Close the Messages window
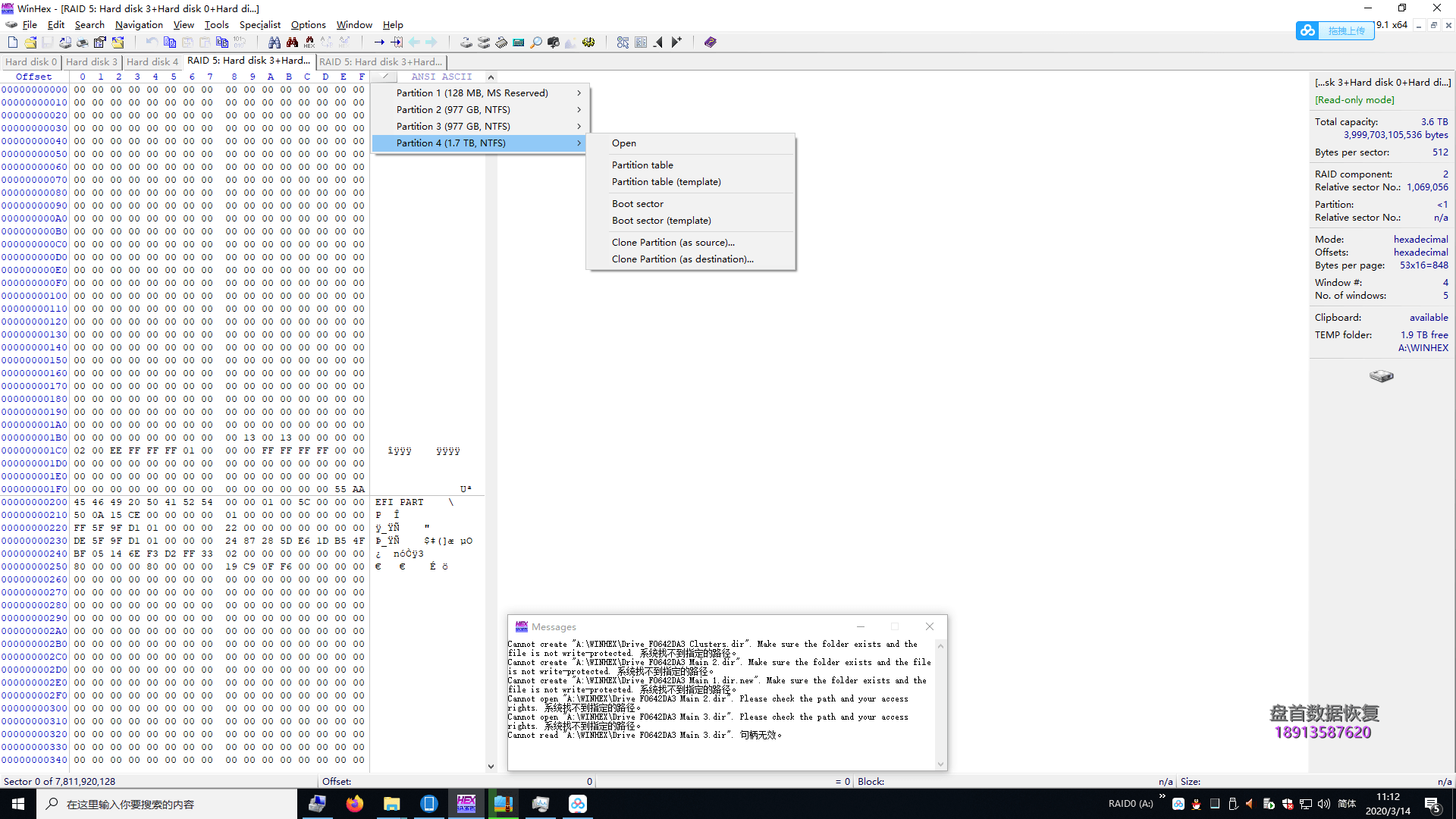1456x819 pixels. pyautogui.click(x=929, y=626)
